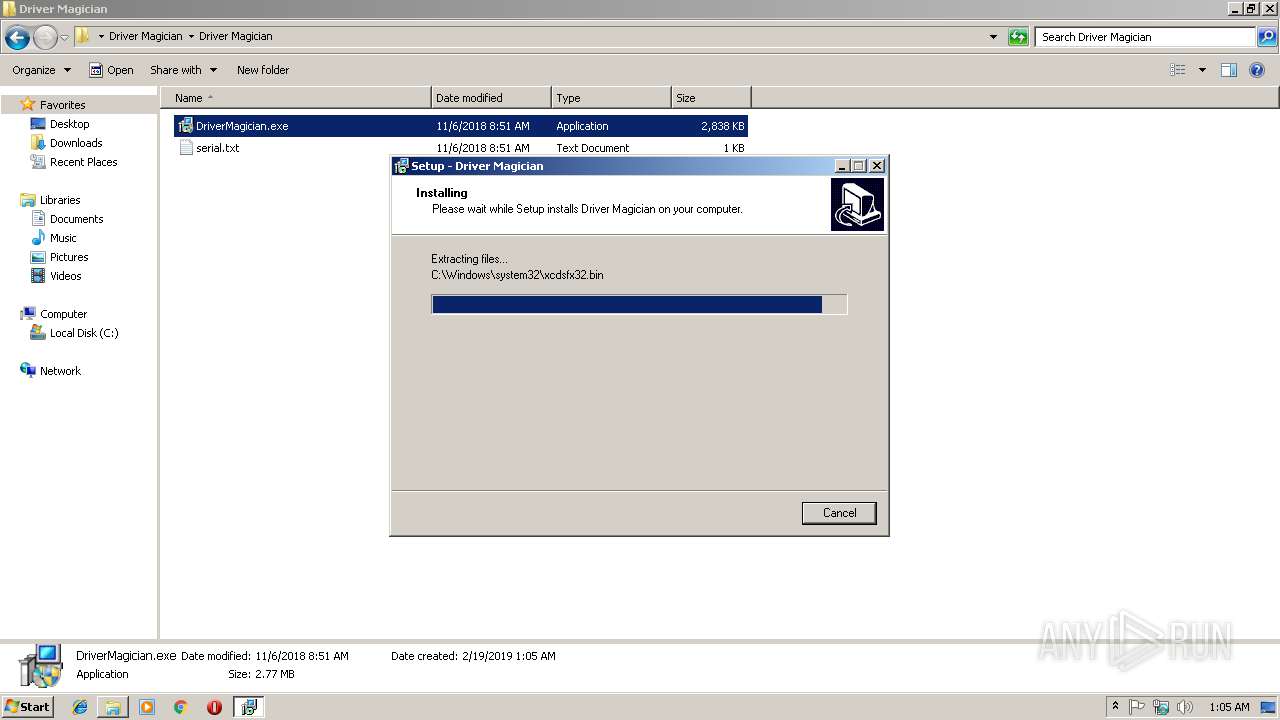The image size is (1280, 720).
Task: Select Libraries in the navigation pane
Action: [50, 200]
